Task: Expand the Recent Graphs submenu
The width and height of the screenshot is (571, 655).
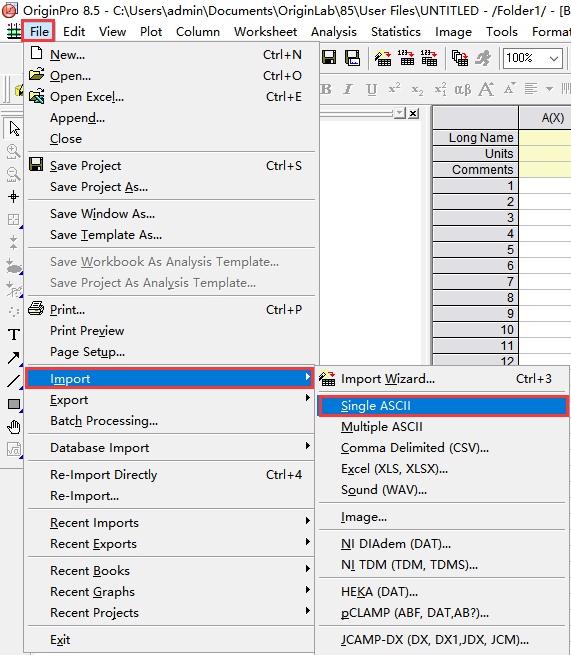Action: click(169, 592)
